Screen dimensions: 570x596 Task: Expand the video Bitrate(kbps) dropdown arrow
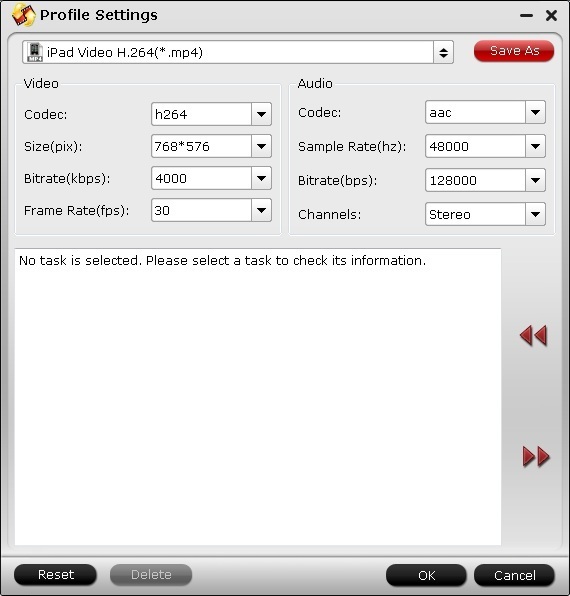coord(261,178)
